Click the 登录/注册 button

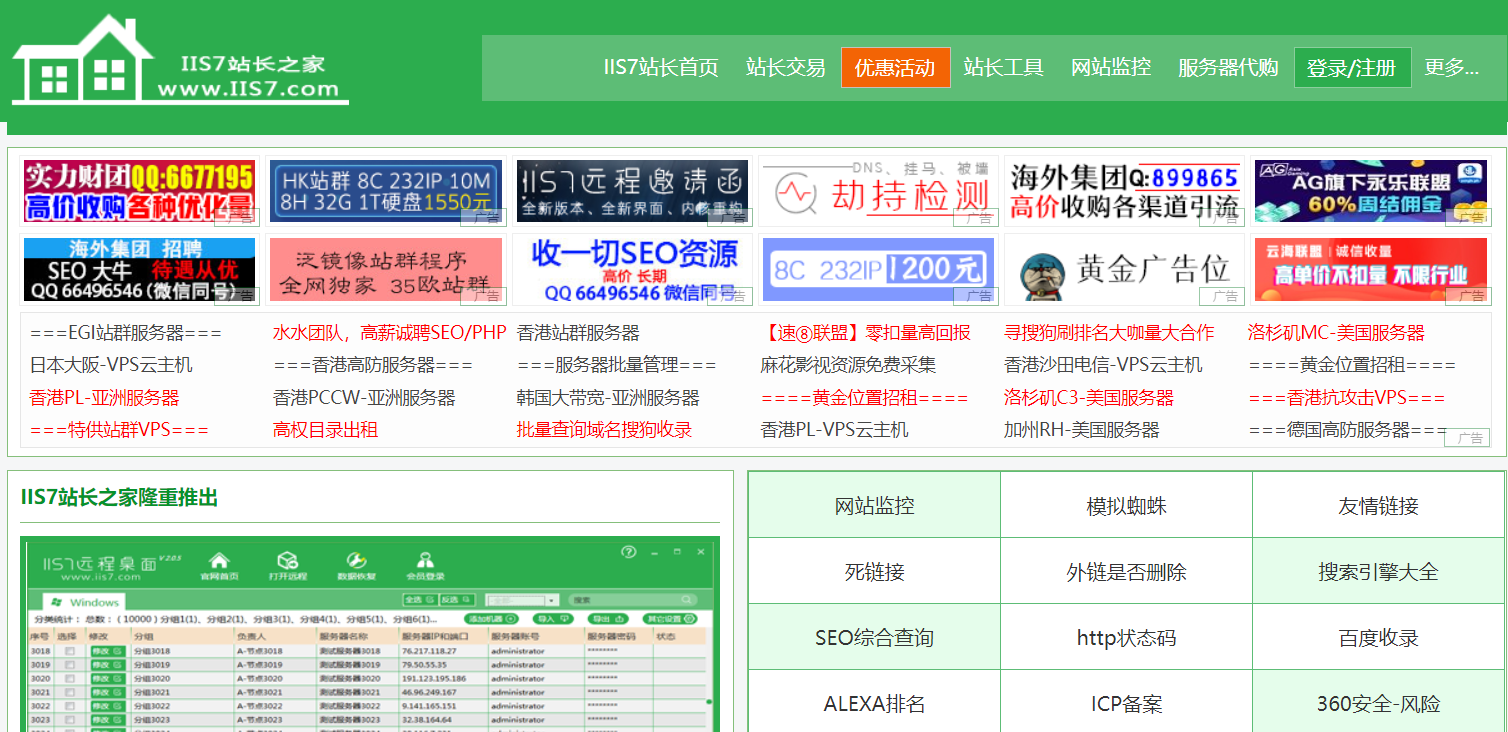pos(1352,68)
